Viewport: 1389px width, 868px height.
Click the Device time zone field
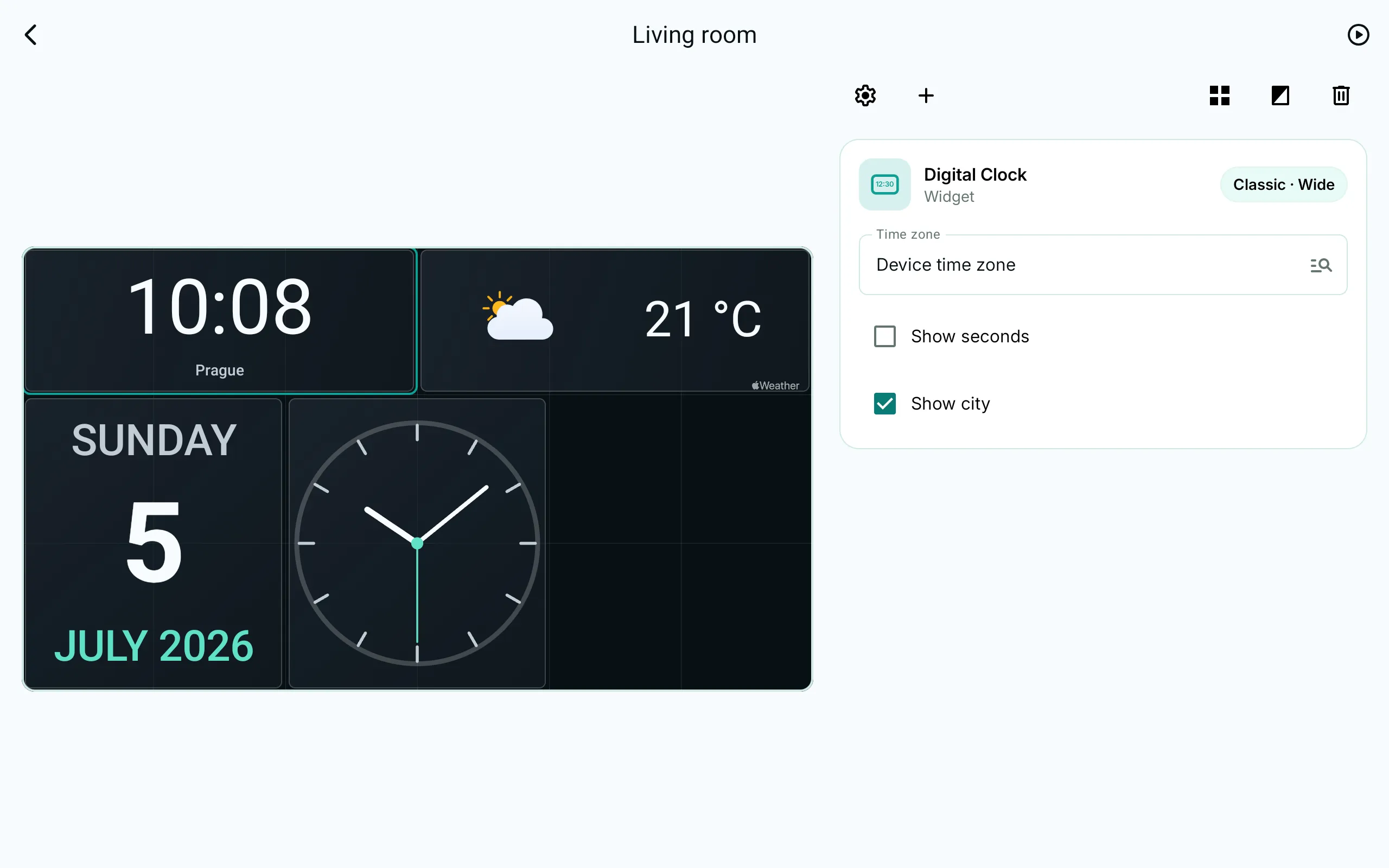click(1103, 265)
